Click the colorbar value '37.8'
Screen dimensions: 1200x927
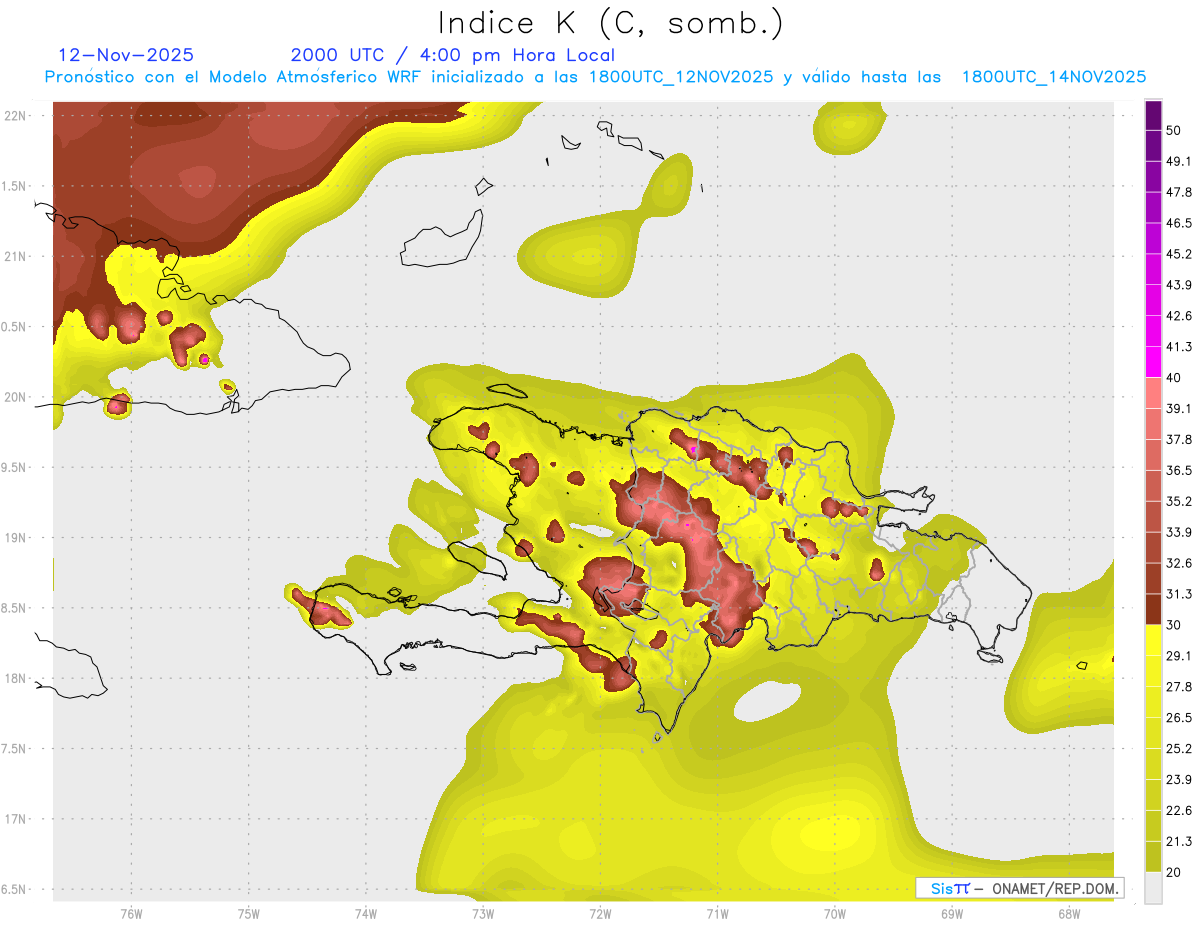[1178, 440]
